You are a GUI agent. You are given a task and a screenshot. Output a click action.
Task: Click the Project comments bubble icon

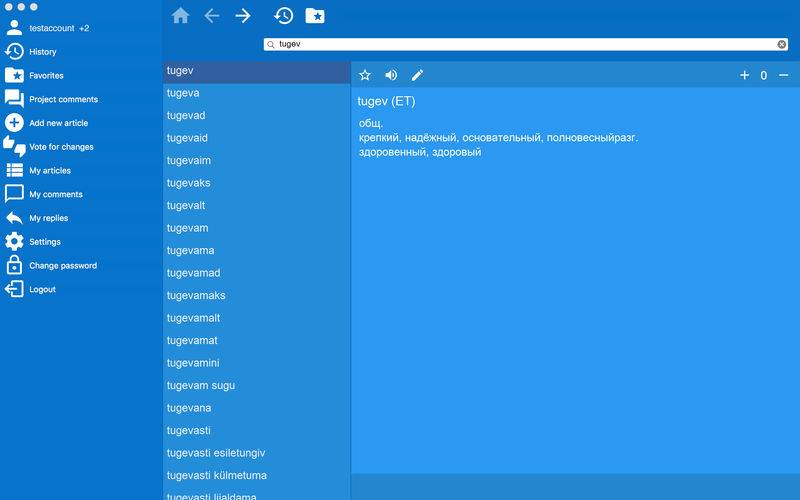tap(14, 99)
